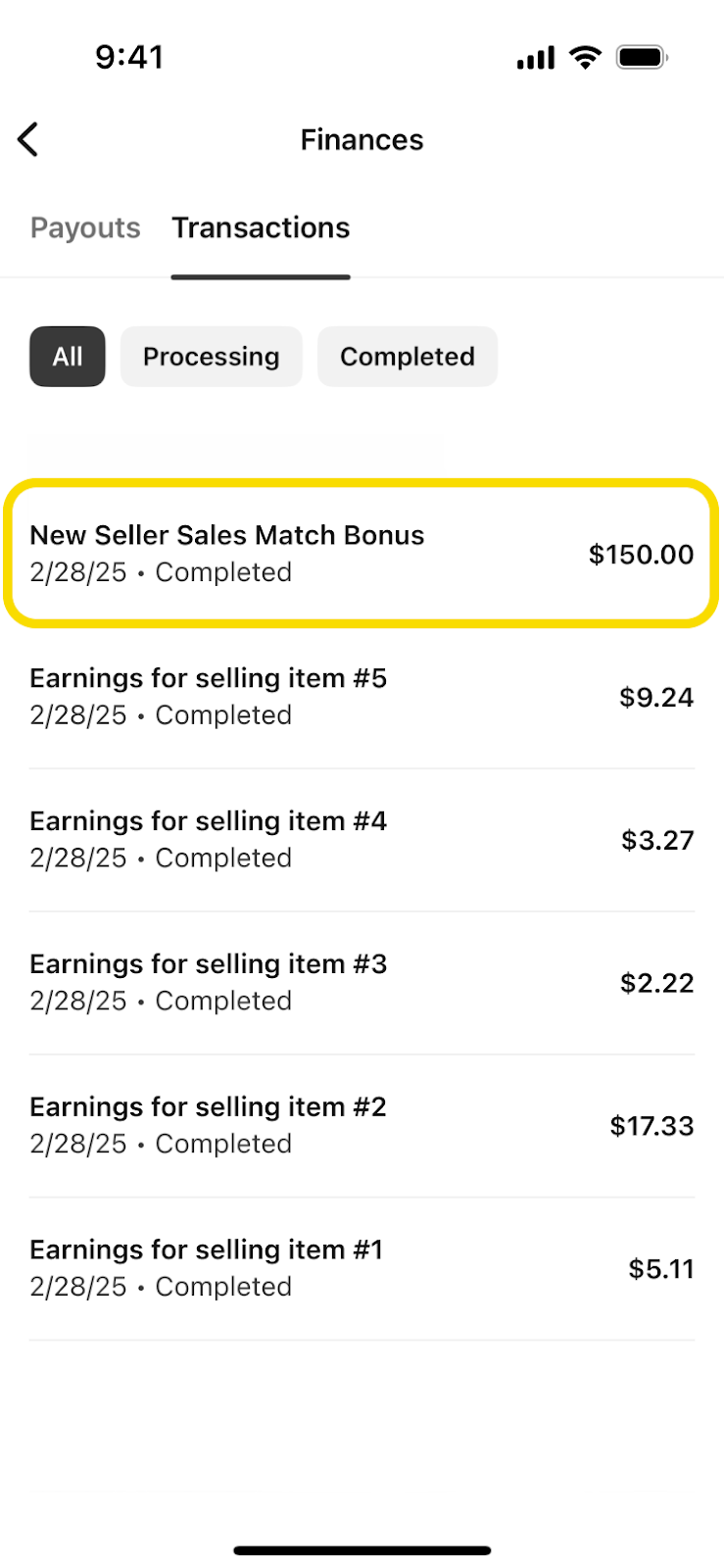Filter transactions by Processing

[212, 357]
